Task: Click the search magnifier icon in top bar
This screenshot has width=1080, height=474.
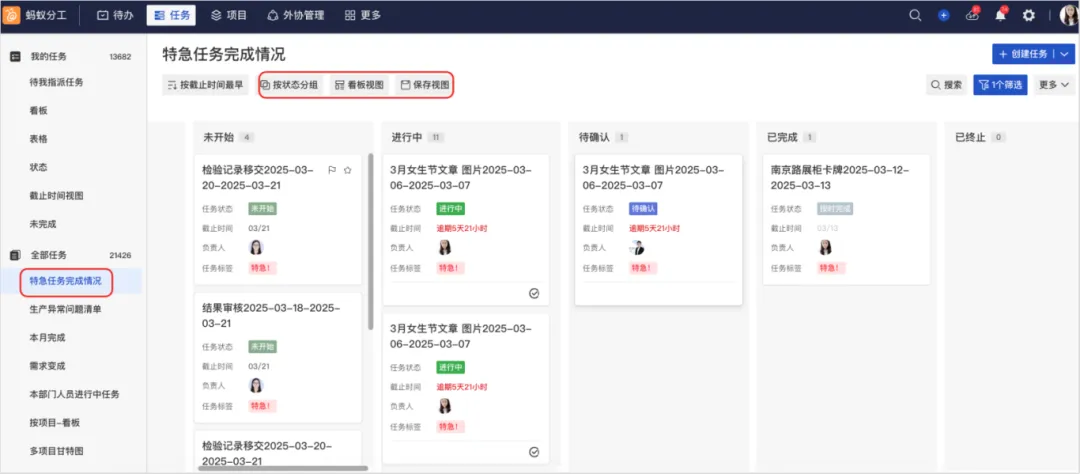Action: point(915,15)
